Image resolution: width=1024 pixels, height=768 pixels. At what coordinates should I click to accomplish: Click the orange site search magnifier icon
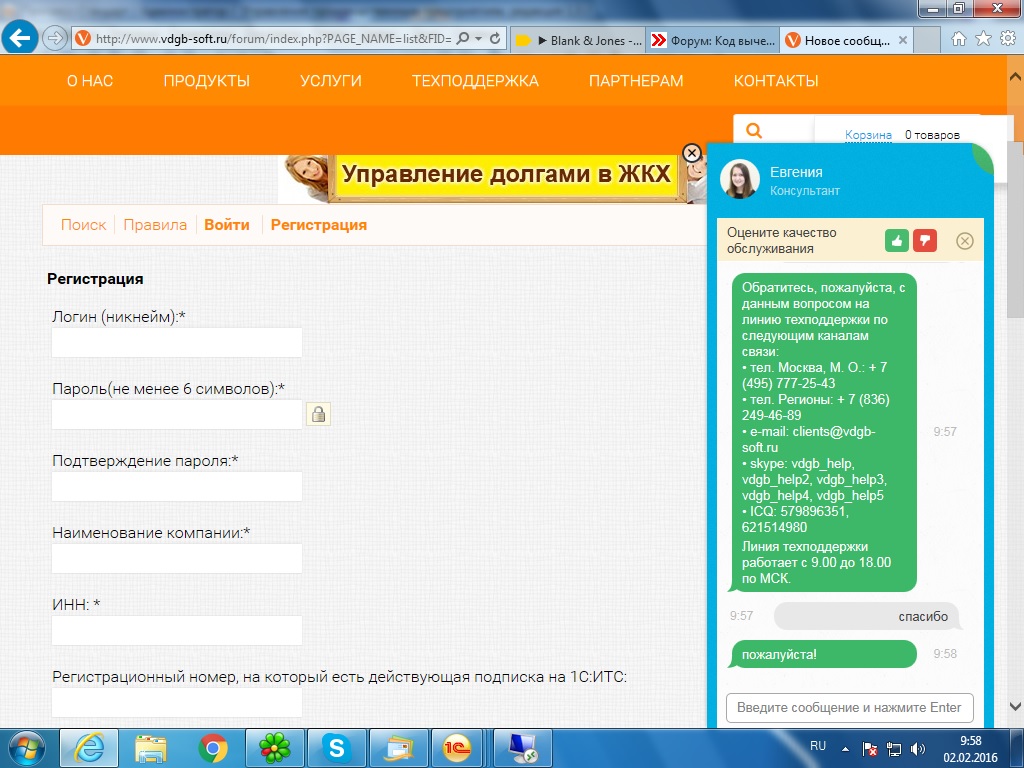[755, 131]
